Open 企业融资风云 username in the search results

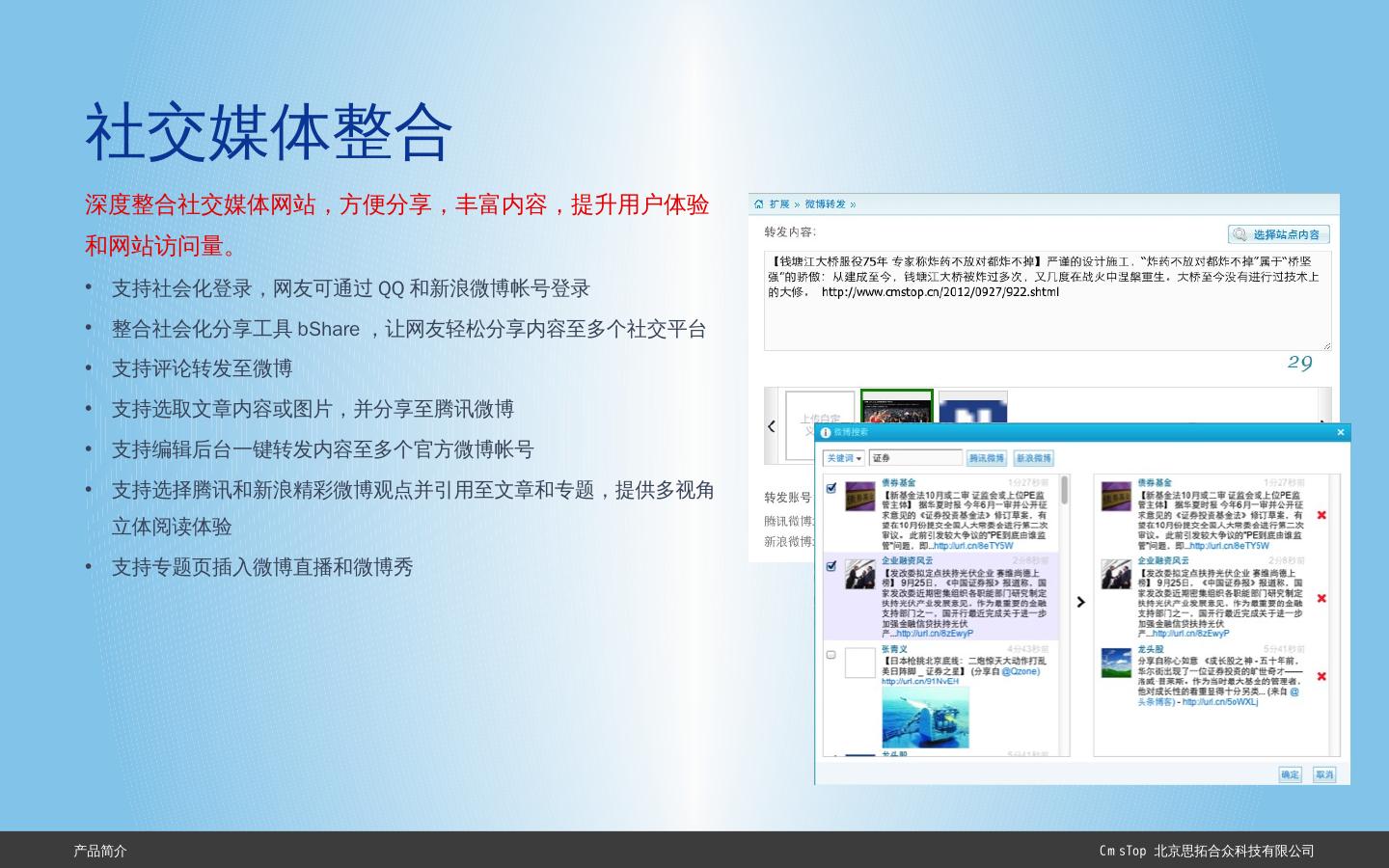coord(908,560)
